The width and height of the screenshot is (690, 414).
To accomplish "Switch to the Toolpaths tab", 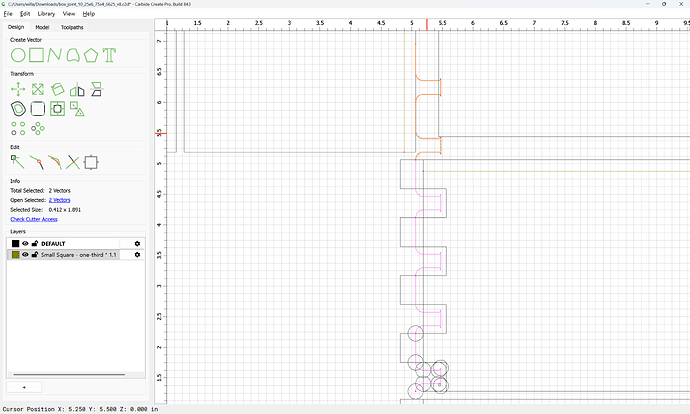I will [72, 27].
